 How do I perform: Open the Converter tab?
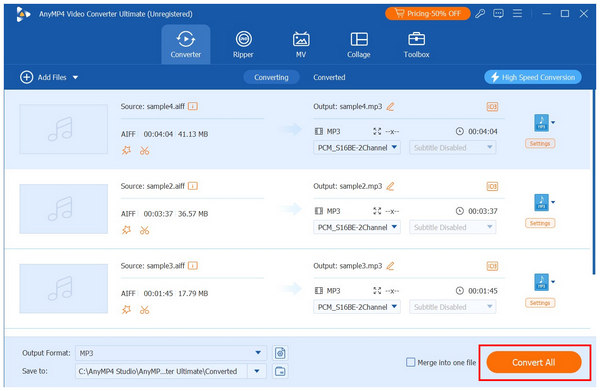[186, 44]
